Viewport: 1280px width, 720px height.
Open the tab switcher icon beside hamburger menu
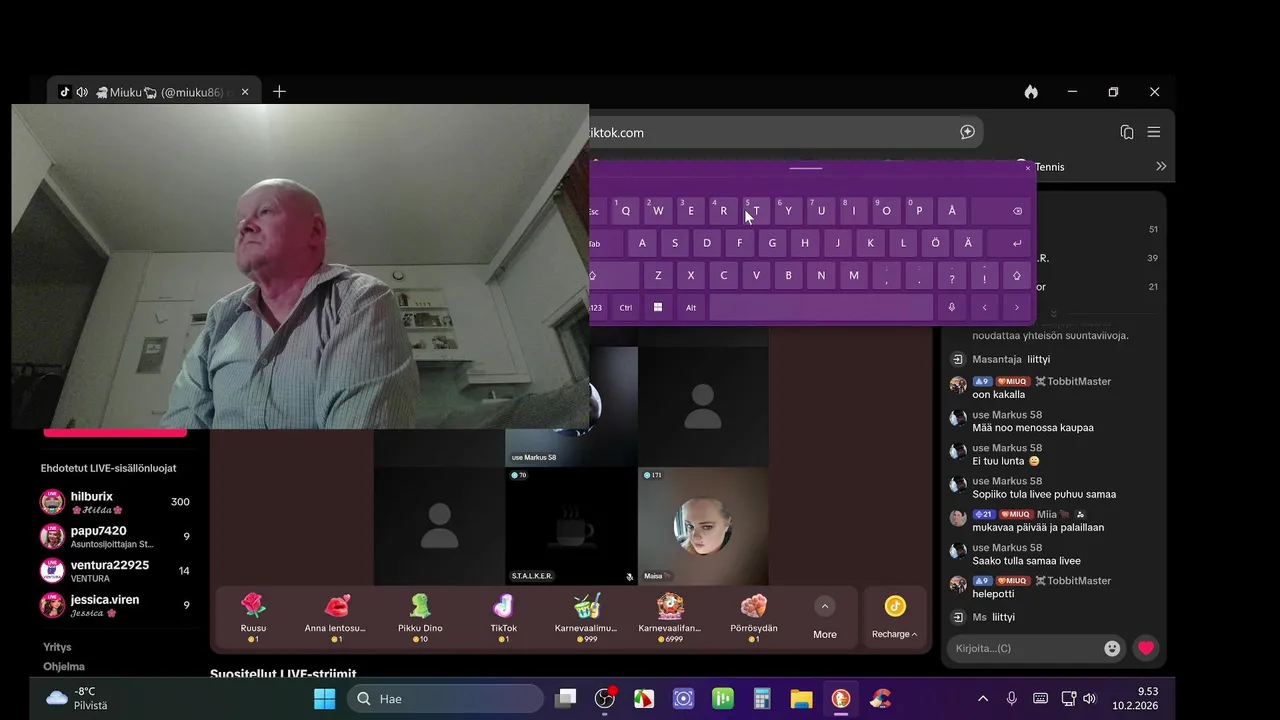tap(1127, 132)
